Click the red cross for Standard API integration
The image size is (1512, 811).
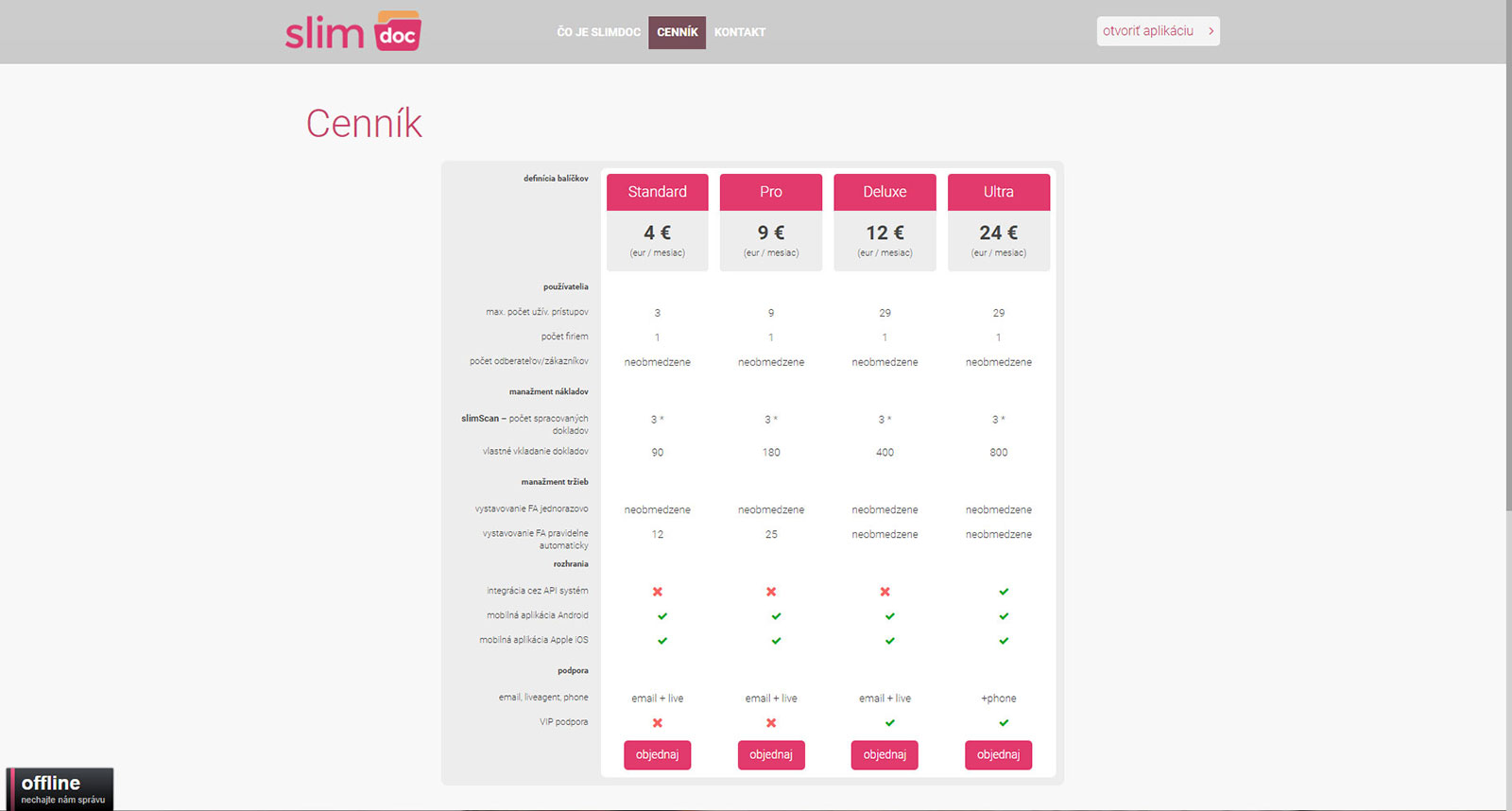pos(658,592)
